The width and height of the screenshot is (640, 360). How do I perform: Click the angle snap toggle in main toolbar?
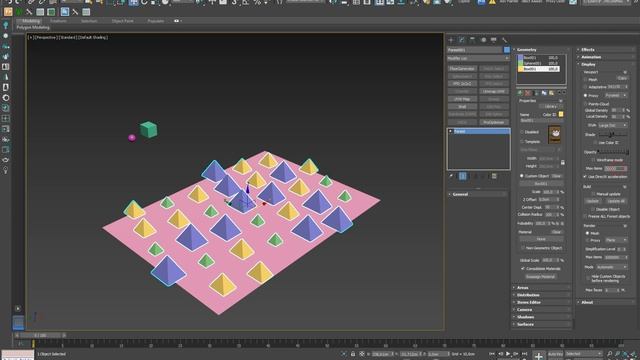pyautogui.click(x=245, y=2)
